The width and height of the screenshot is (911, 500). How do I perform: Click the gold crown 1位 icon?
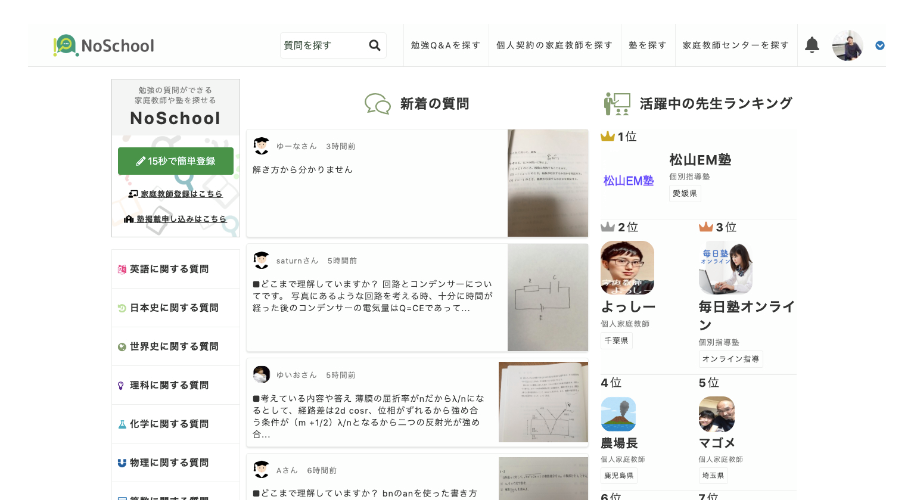tap(608, 136)
